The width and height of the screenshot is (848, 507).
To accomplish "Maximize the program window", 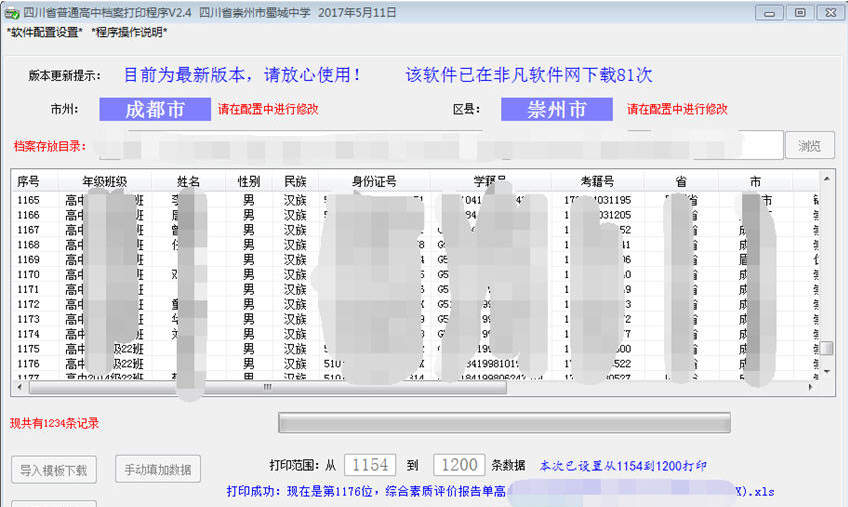I will [x=800, y=12].
